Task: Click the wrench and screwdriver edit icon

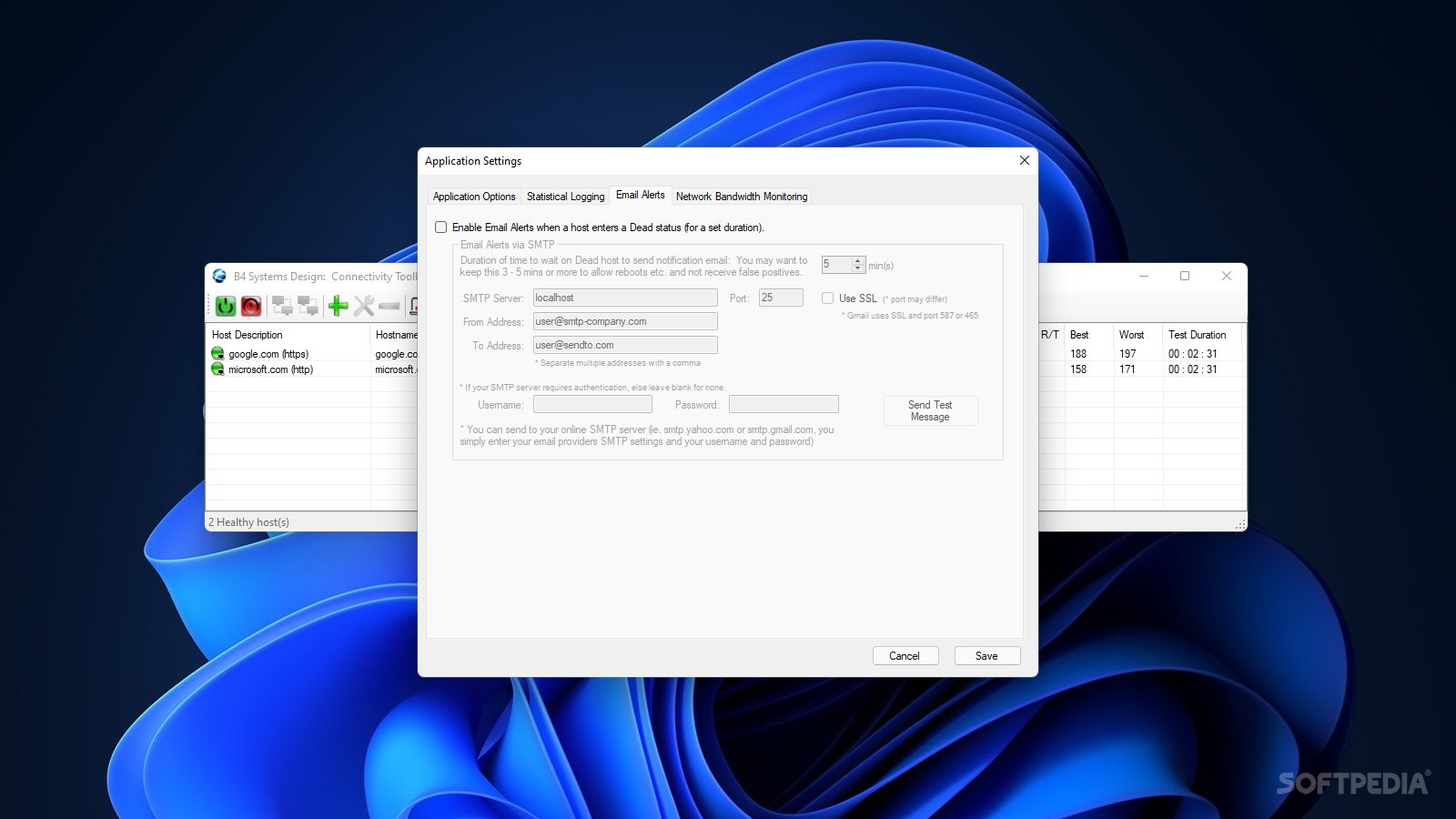Action: [x=364, y=306]
